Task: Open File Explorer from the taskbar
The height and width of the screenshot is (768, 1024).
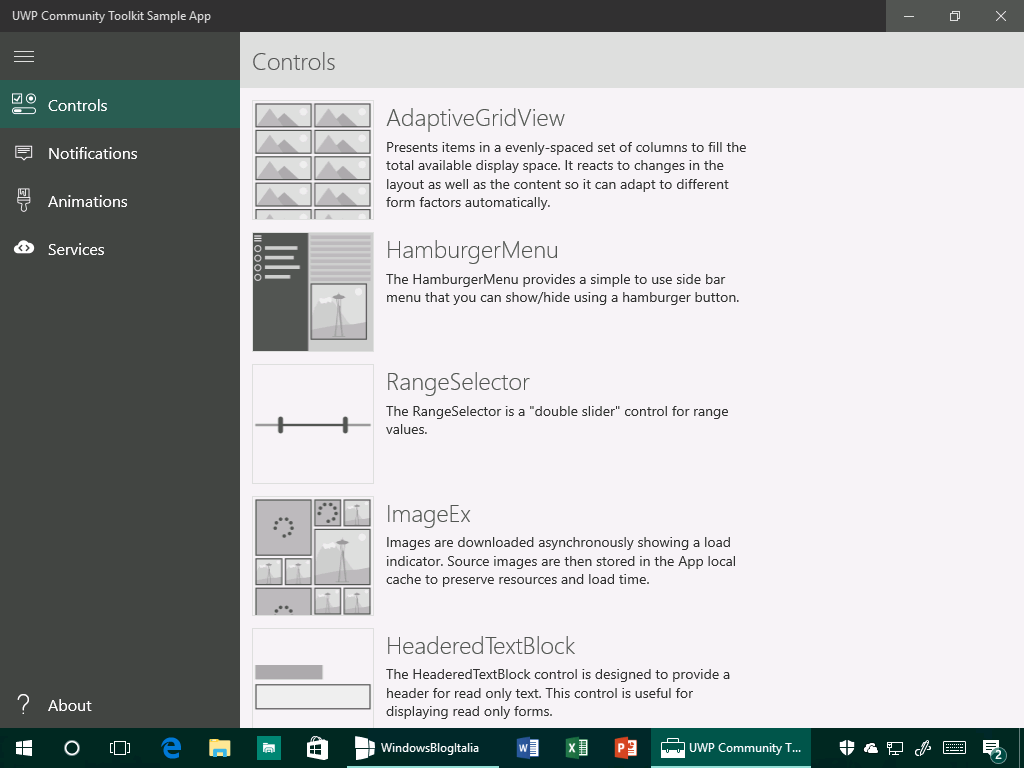Action: click(x=219, y=748)
